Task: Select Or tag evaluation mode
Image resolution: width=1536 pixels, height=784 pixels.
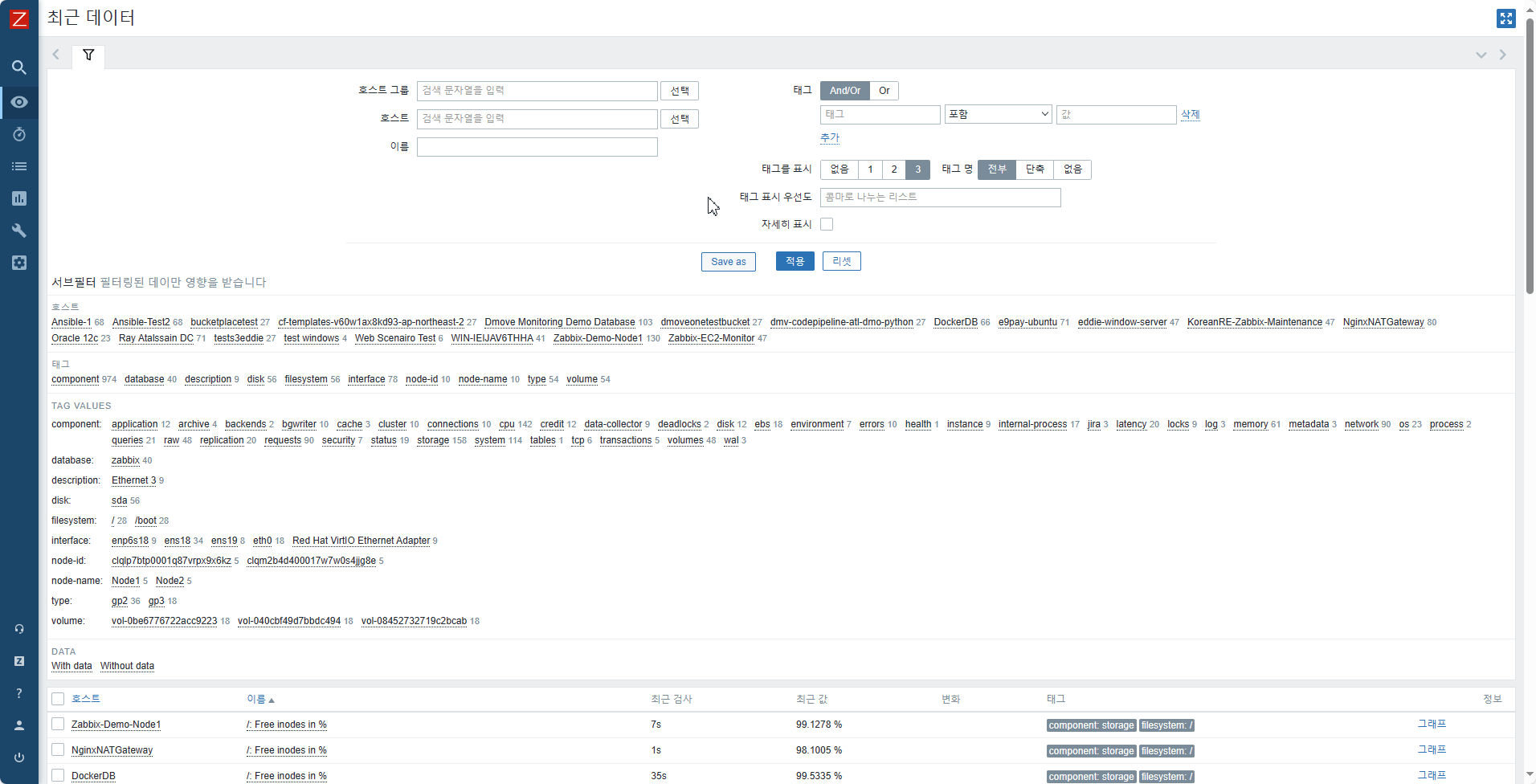Action: pyautogui.click(x=884, y=91)
